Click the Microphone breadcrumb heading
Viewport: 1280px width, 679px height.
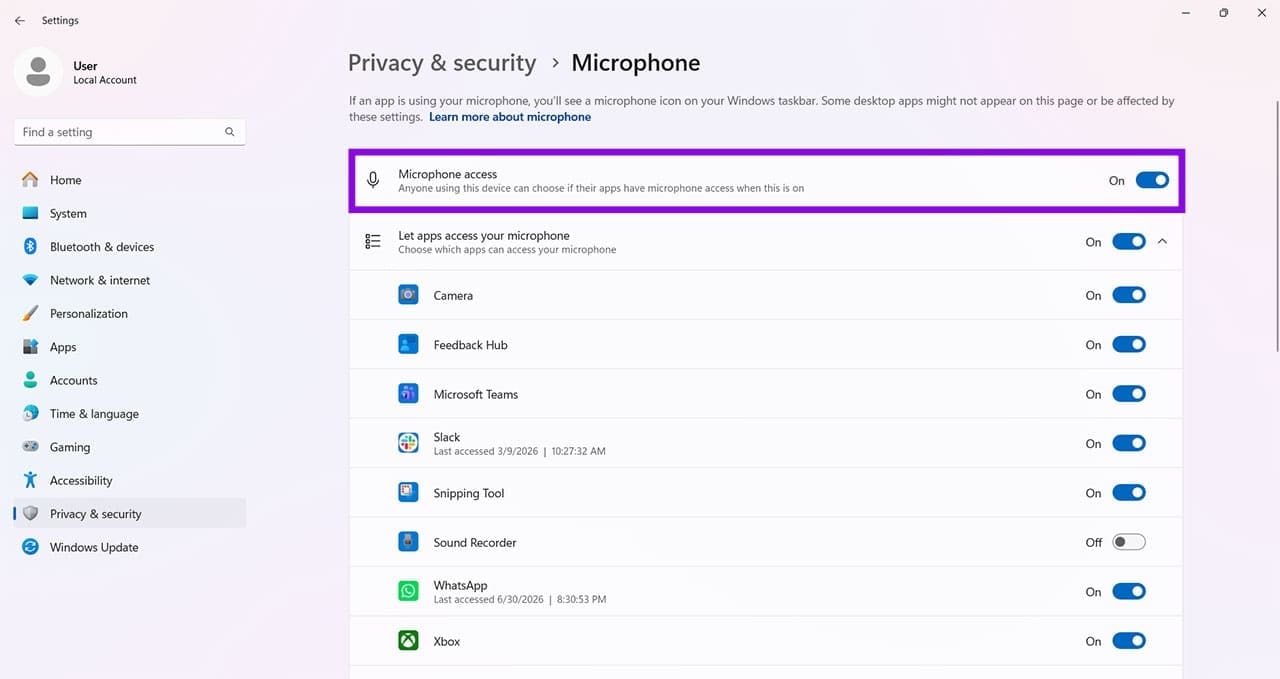click(636, 63)
